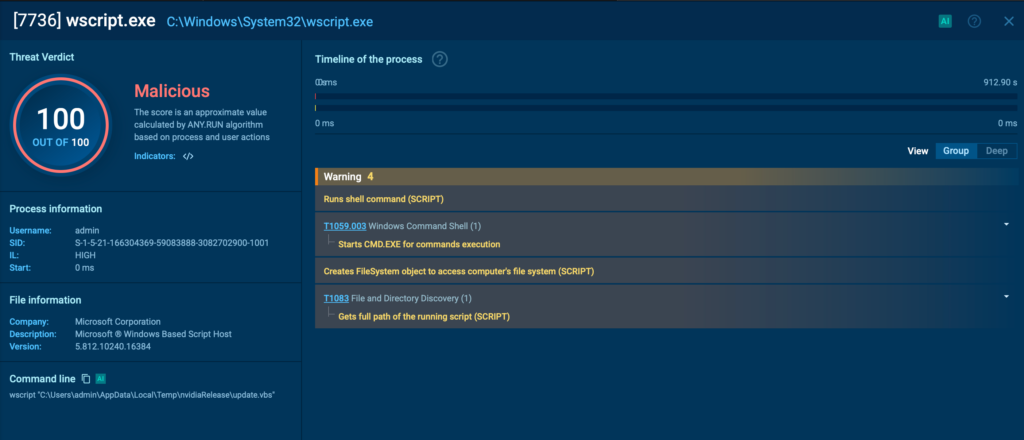
Task: Switch view to Group mode
Action: tap(955, 151)
